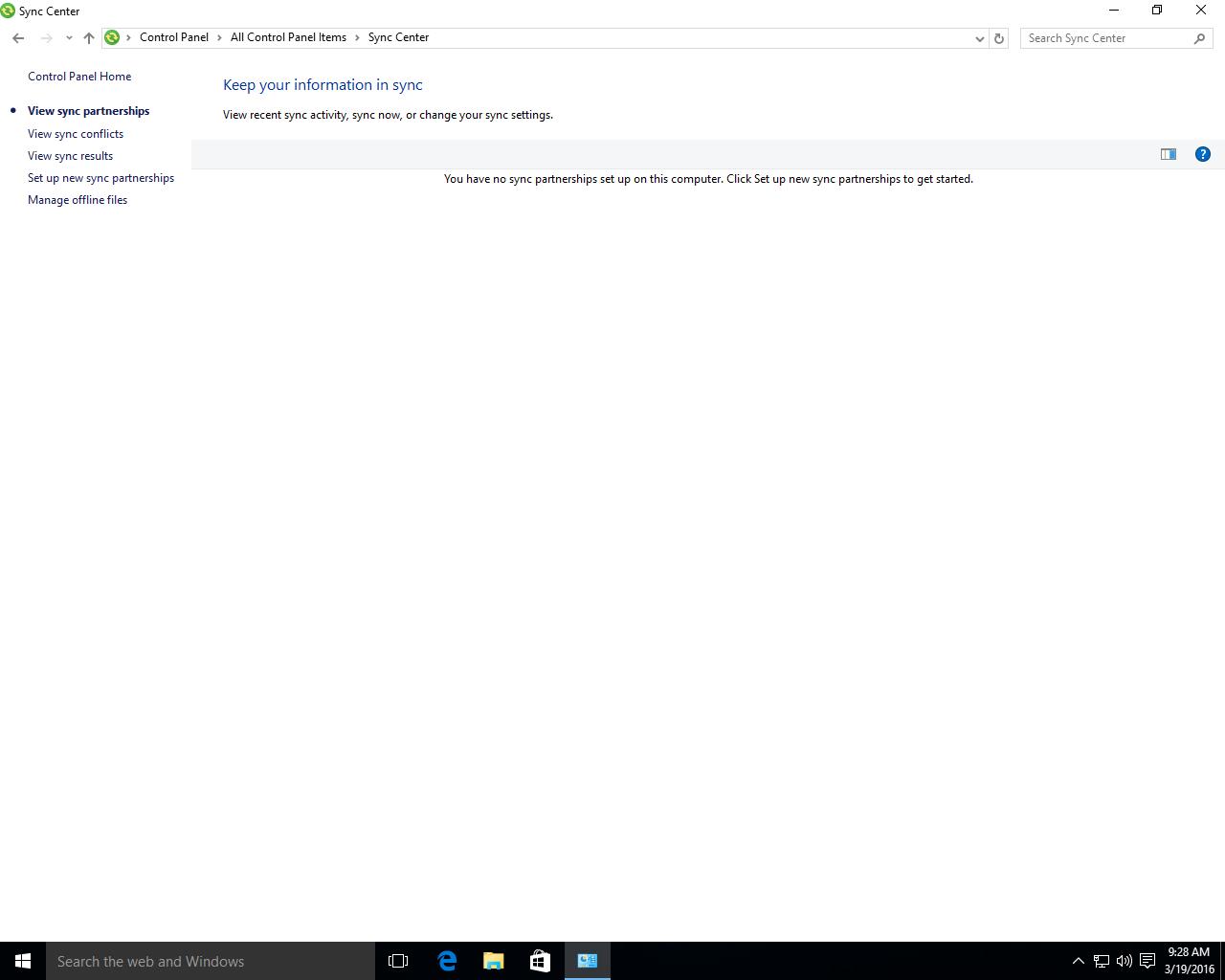This screenshot has height=980, width=1225.
Task: Click Sync Center breadcrumb segment
Action: (398, 37)
